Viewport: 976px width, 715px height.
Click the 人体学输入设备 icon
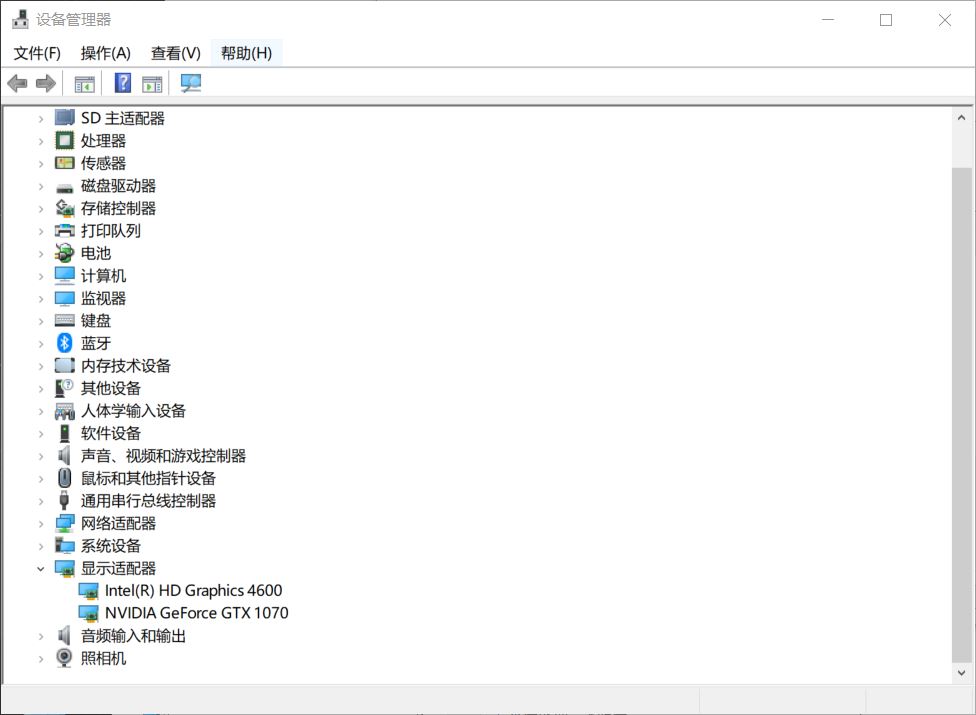coord(65,411)
